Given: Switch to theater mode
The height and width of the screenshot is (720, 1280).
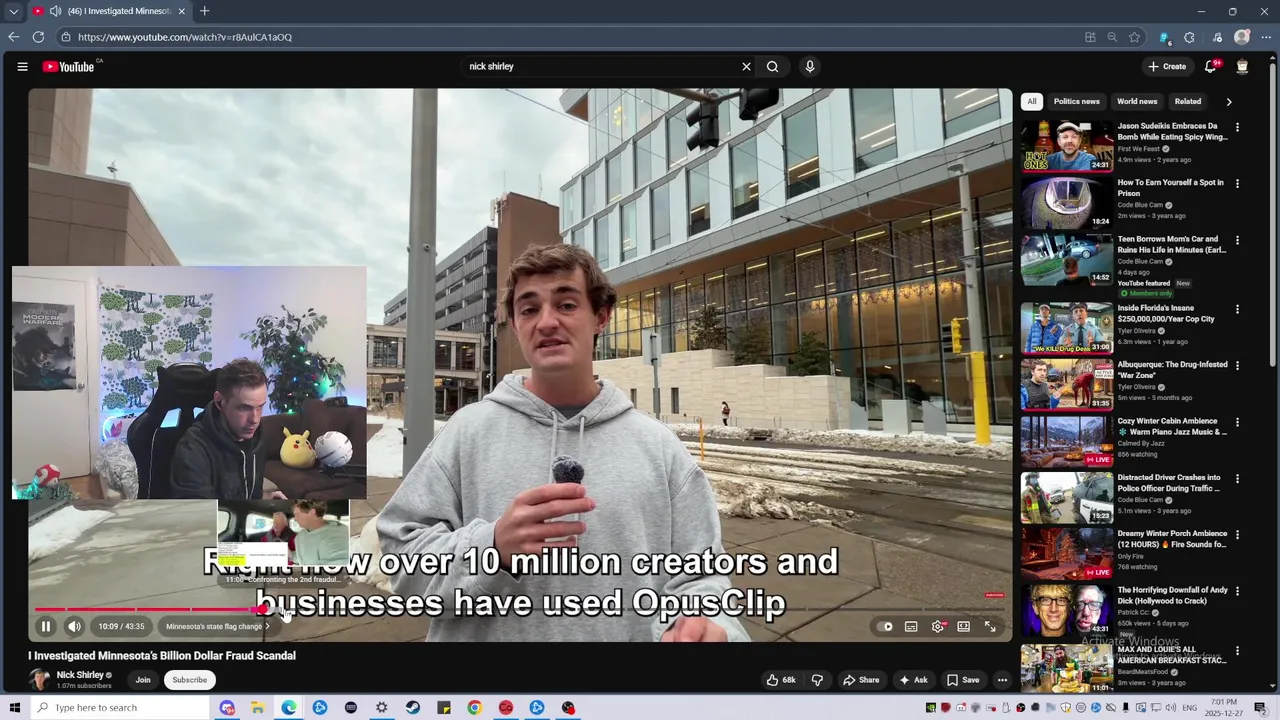Looking at the screenshot, I should click(964, 627).
